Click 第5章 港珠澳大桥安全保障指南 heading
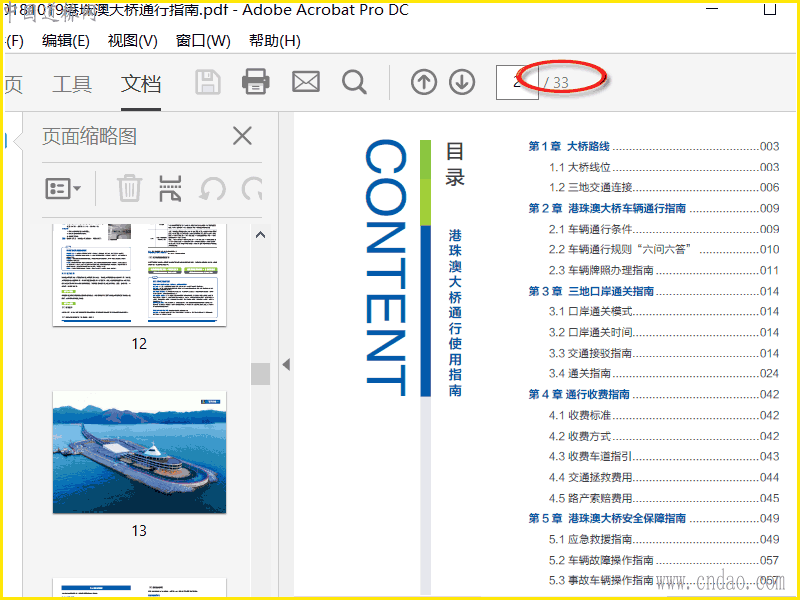 click(x=654, y=518)
